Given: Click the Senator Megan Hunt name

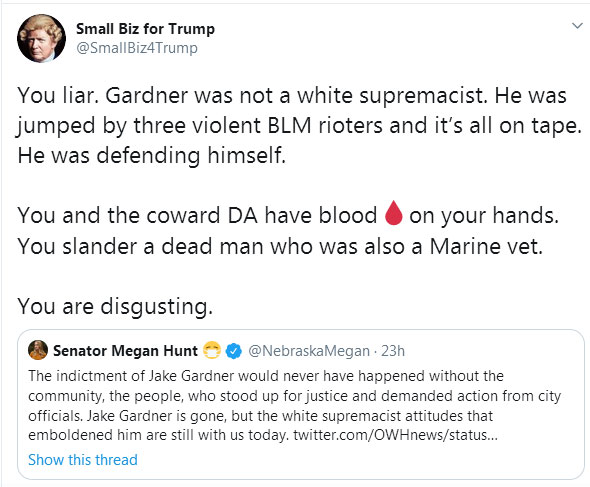Looking at the screenshot, I should pyautogui.click(x=125, y=351).
